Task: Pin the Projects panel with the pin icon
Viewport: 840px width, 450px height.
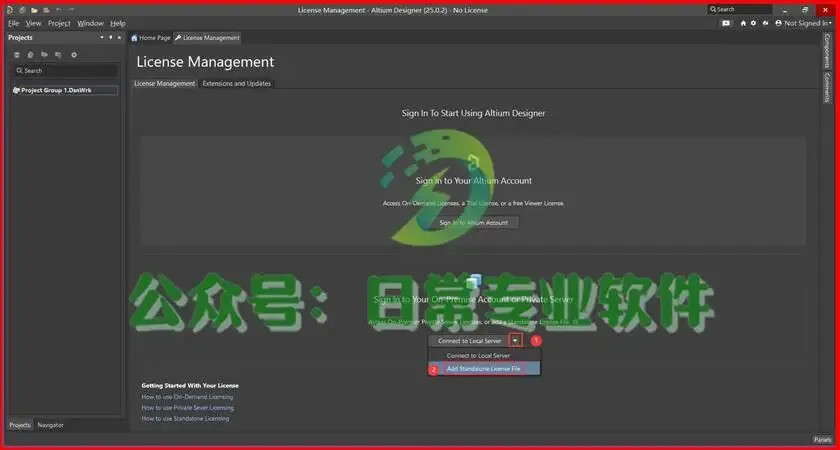Action: 110,38
